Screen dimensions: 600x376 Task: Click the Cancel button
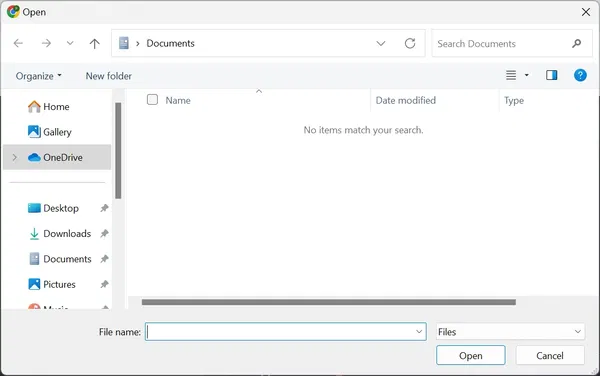pyautogui.click(x=550, y=355)
